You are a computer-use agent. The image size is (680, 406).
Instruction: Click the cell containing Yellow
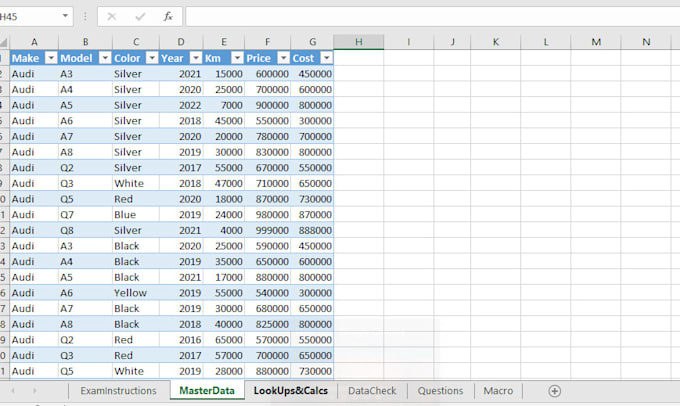(134, 293)
